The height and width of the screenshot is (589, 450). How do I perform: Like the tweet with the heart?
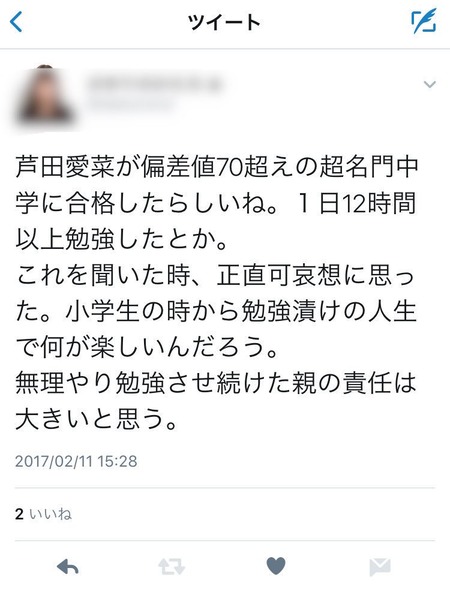276,566
